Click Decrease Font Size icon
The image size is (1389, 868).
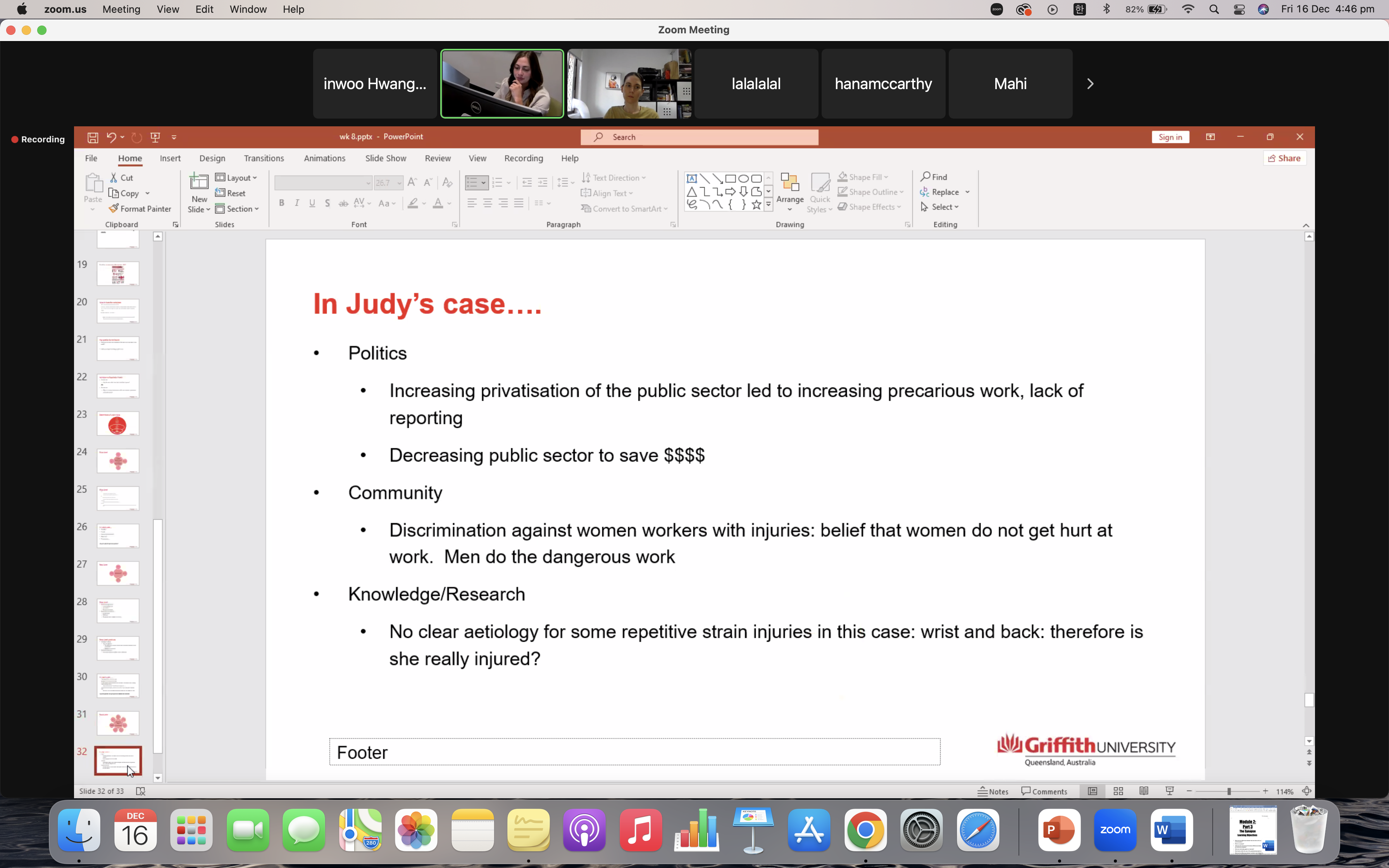(x=427, y=183)
